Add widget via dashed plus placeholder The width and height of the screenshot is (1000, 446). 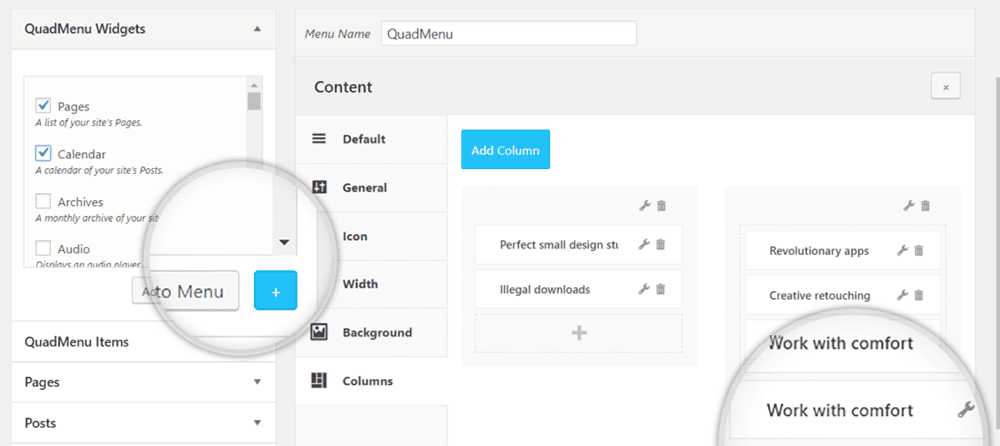click(578, 333)
